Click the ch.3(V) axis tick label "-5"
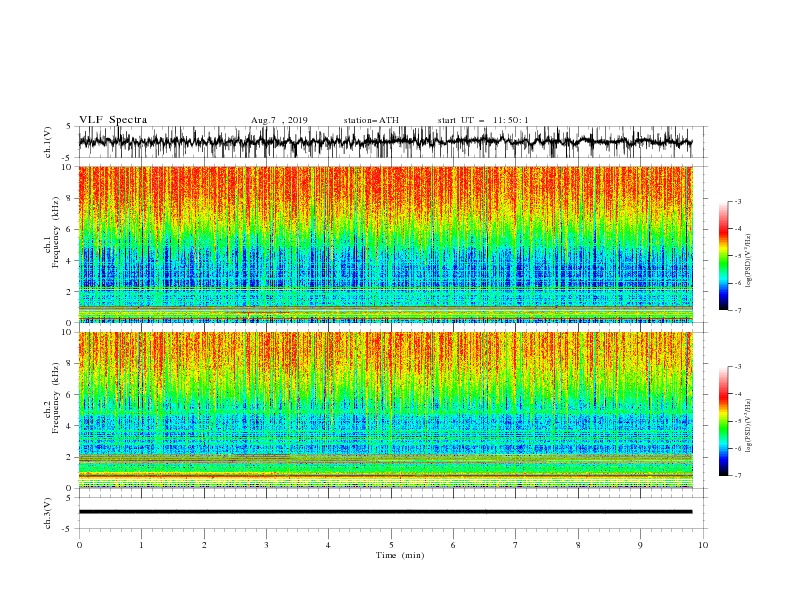The height and width of the screenshot is (612, 792). [68, 529]
